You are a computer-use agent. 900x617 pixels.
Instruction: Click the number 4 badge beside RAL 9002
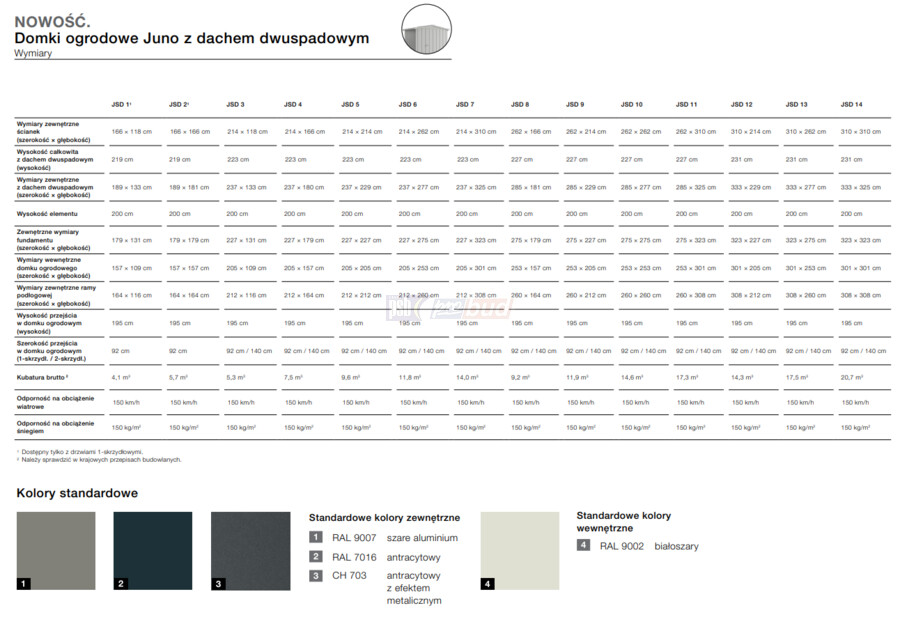583,546
